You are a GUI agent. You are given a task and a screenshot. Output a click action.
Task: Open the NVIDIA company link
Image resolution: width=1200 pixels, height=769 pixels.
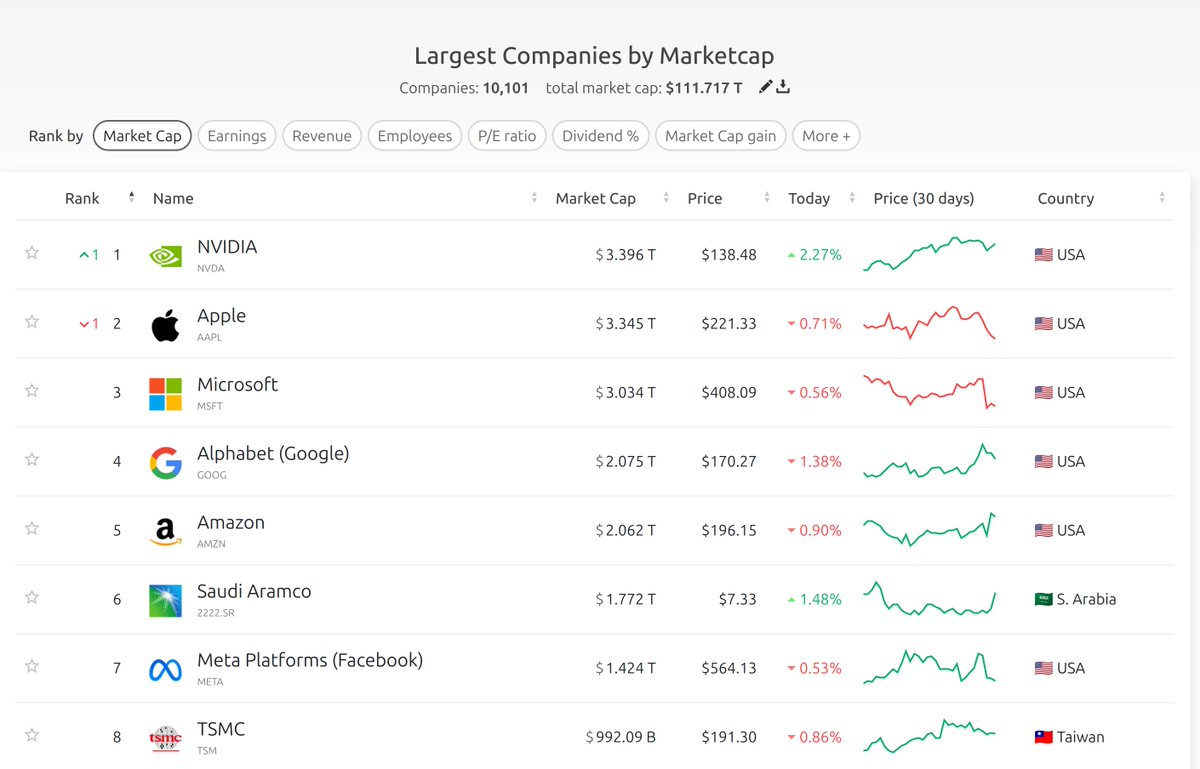pyautogui.click(x=227, y=246)
